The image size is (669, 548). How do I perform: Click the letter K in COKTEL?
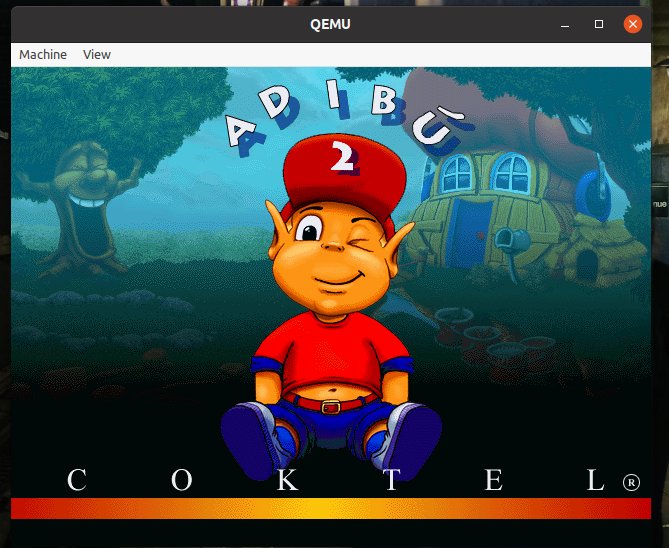287,480
